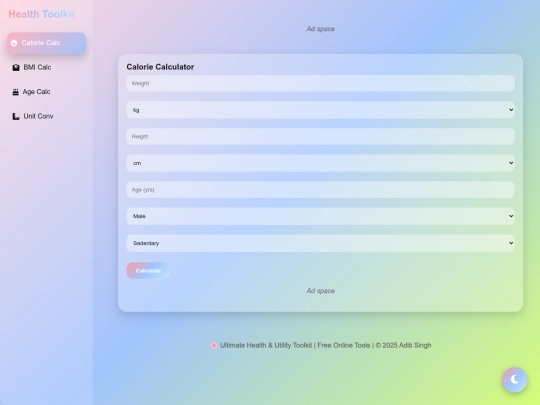Switch to the BMI Calc tab
The width and height of the screenshot is (540, 405).
(46, 68)
